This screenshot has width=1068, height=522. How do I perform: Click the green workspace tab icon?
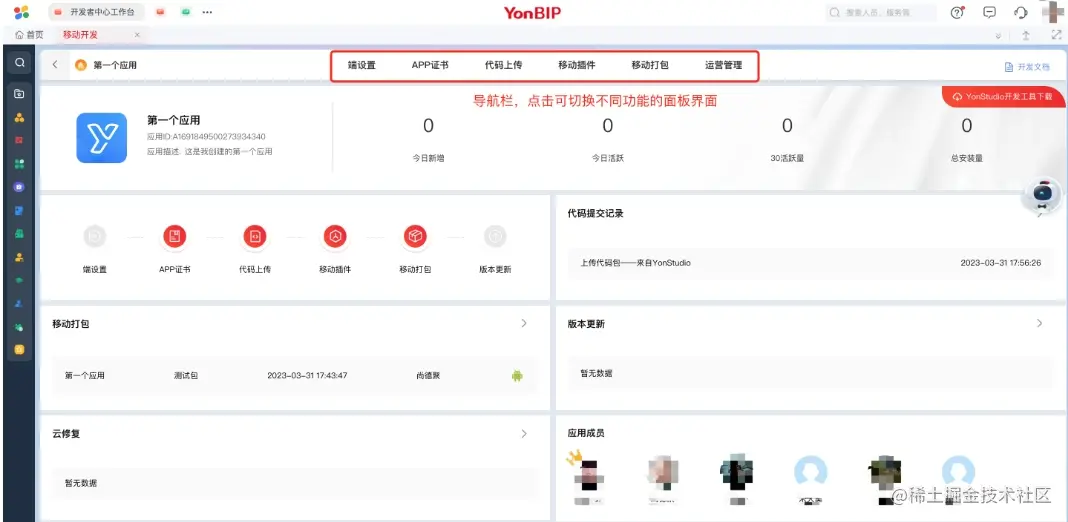(185, 12)
